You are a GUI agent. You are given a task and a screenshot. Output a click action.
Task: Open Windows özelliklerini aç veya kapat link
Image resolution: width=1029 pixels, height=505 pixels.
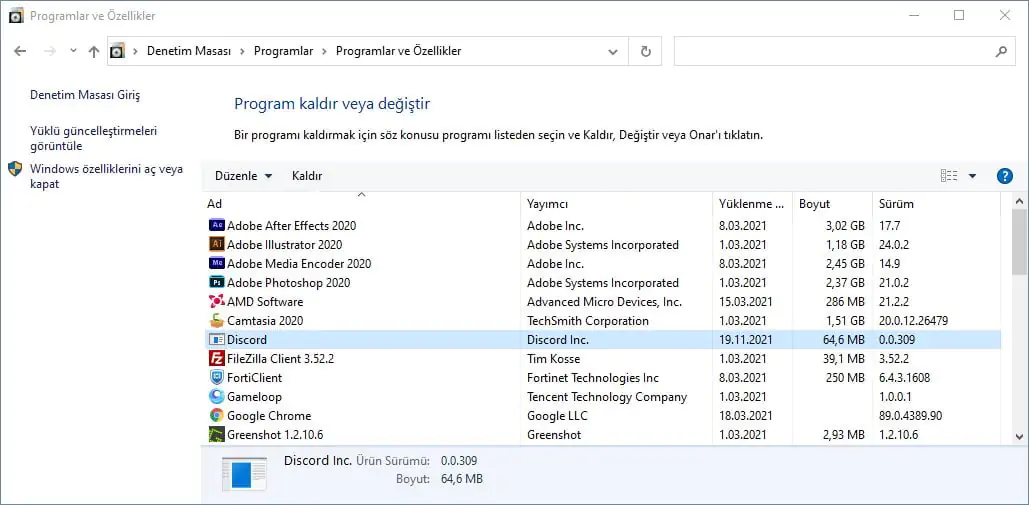pos(106,176)
